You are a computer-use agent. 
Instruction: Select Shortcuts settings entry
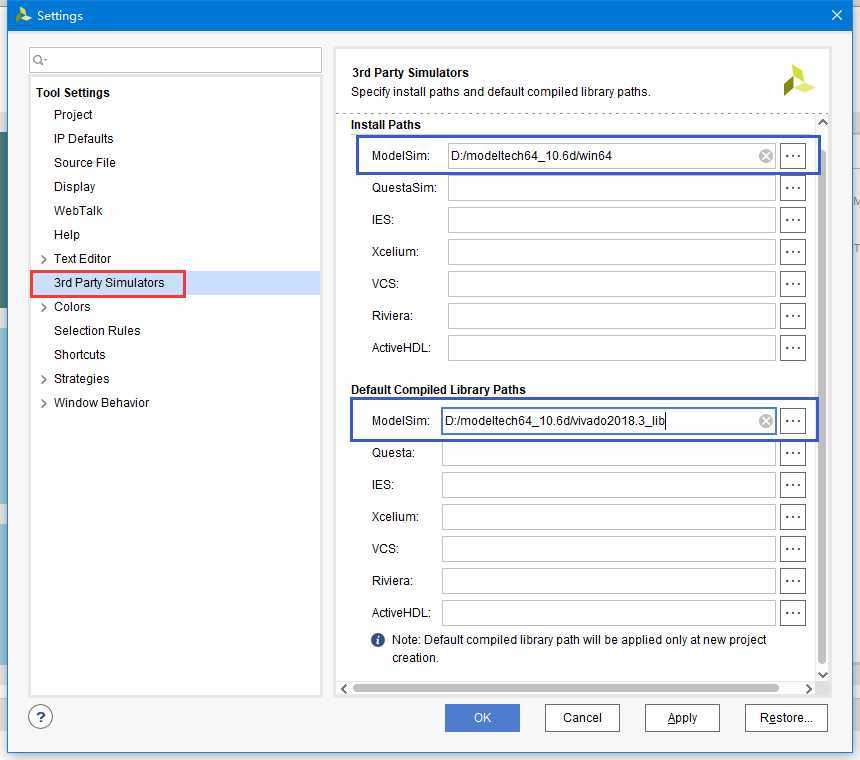(80, 355)
